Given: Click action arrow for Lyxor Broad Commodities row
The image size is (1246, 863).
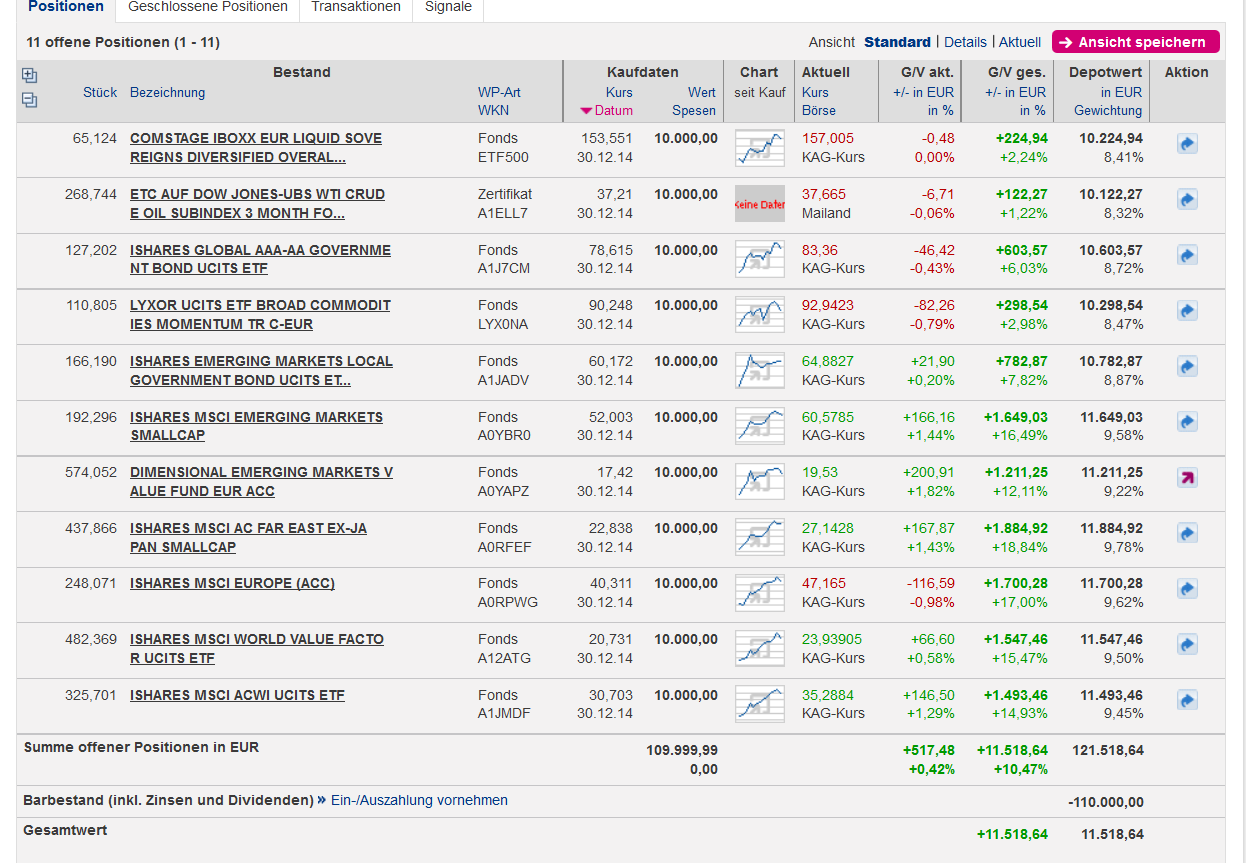Looking at the screenshot, I should point(1186,311).
